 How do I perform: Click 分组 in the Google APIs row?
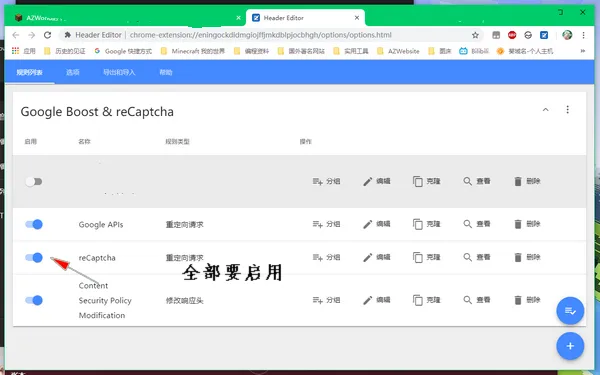coord(326,224)
